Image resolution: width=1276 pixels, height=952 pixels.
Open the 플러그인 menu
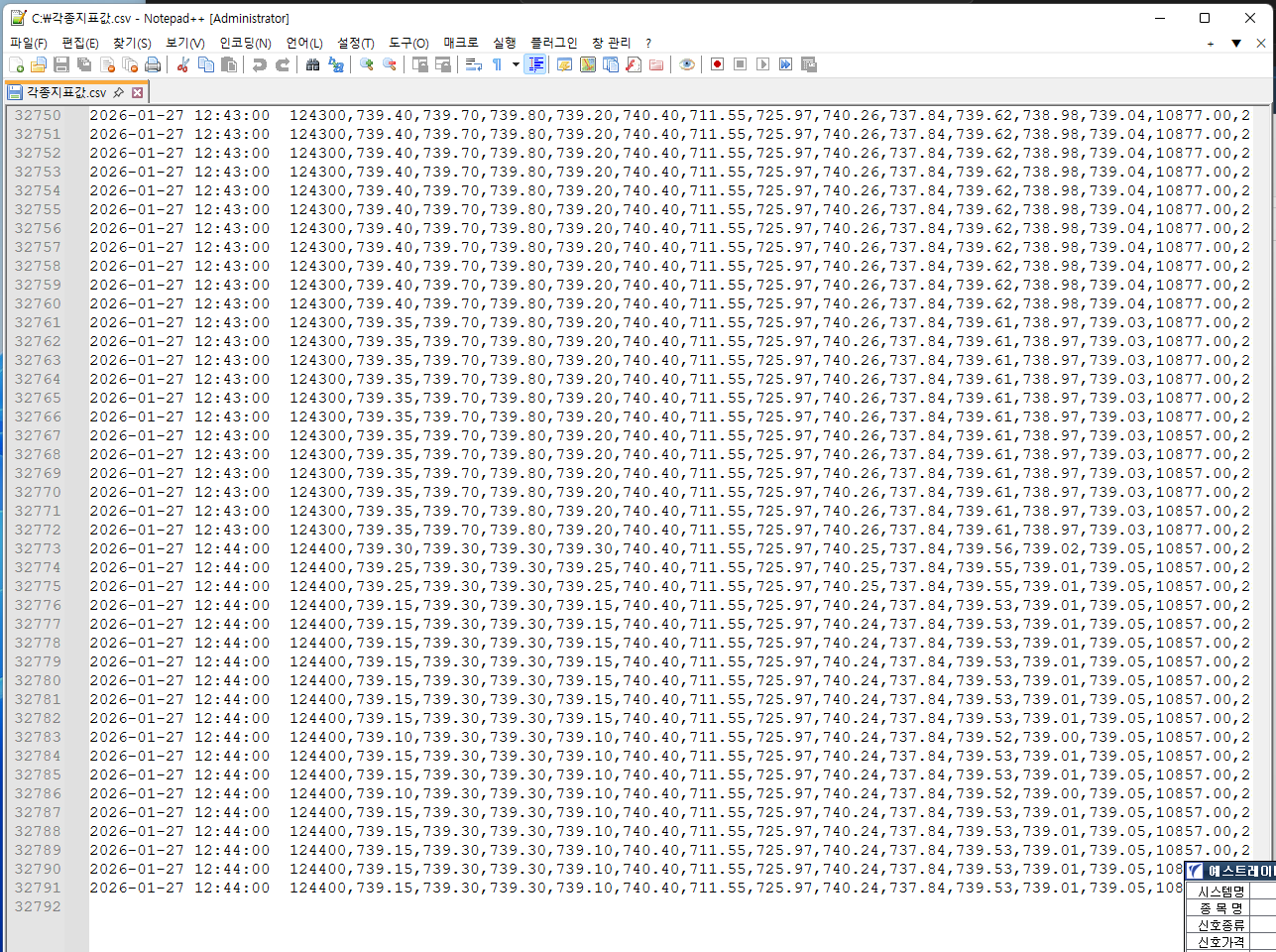pyautogui.click(x=553, y=43)
